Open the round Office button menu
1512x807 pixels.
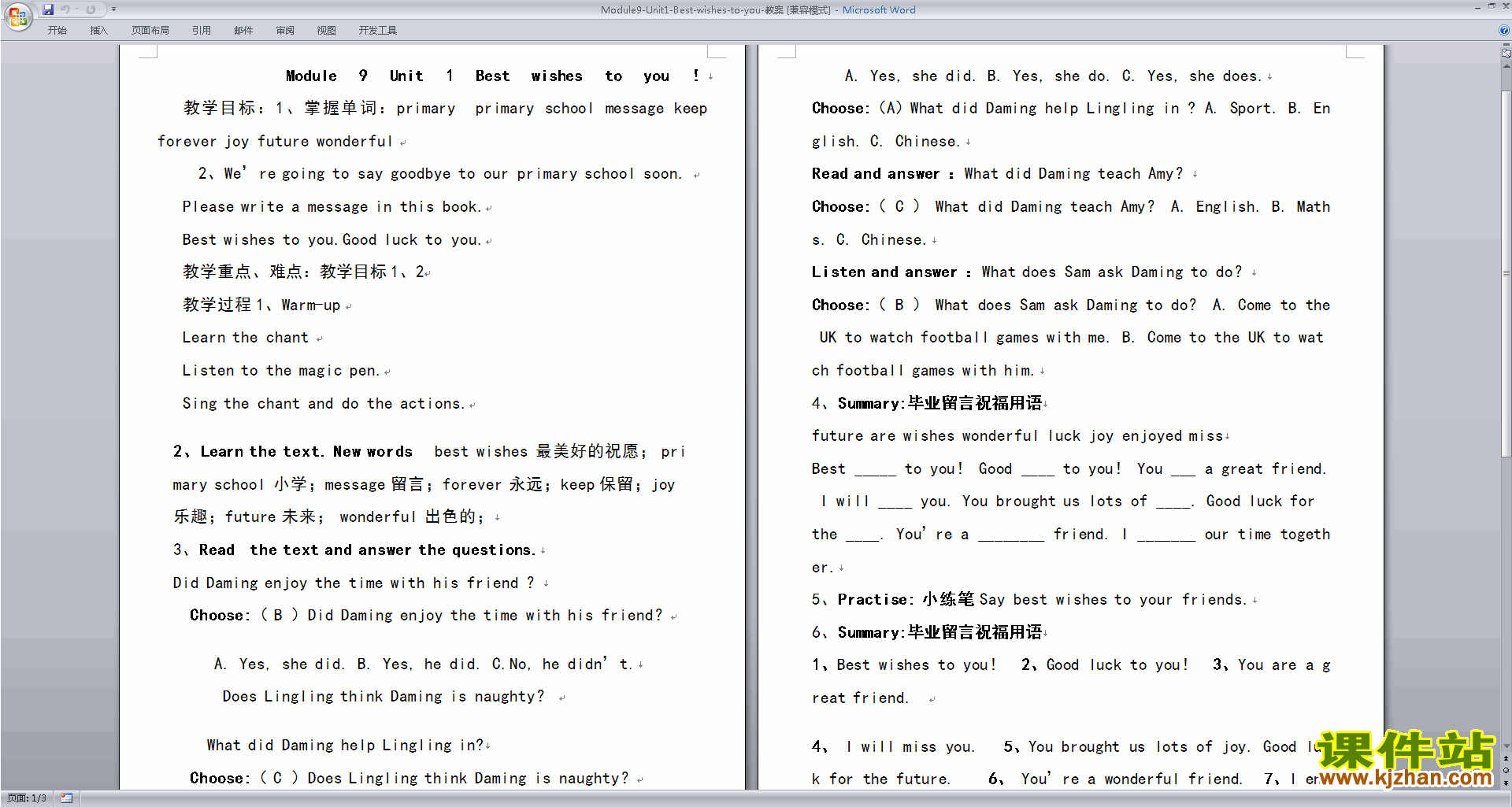point(17,16)
